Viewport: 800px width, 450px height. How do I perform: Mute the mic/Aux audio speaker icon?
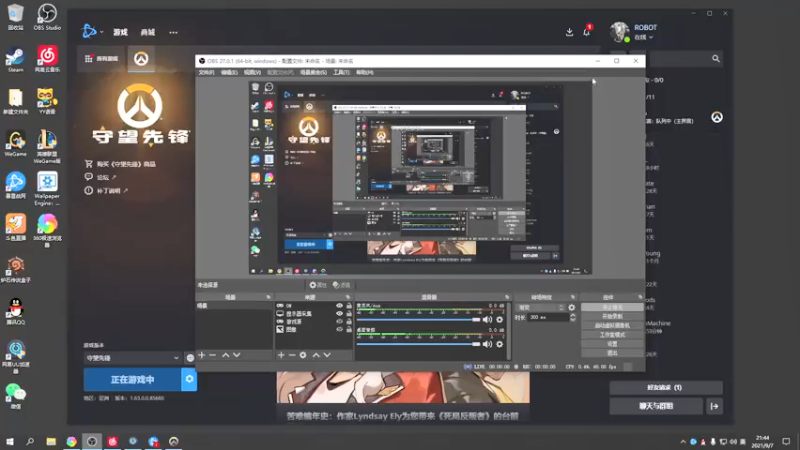click(487, 320)
